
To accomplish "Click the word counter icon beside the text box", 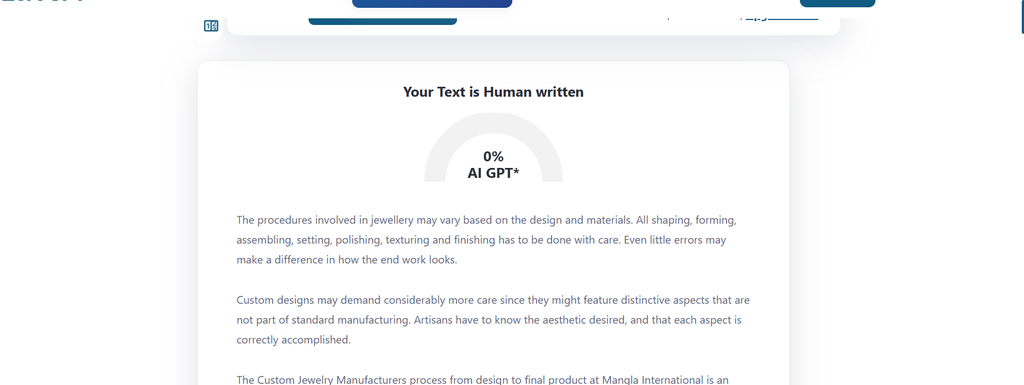I will pyautogui.click(x=210, y=26).
